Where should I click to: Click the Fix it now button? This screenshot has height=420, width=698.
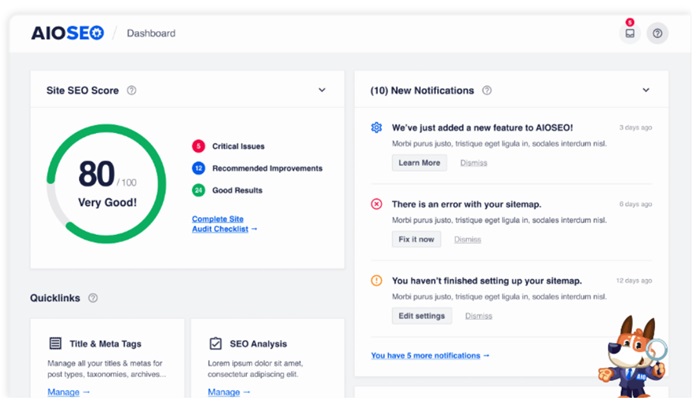pos(416,239)
